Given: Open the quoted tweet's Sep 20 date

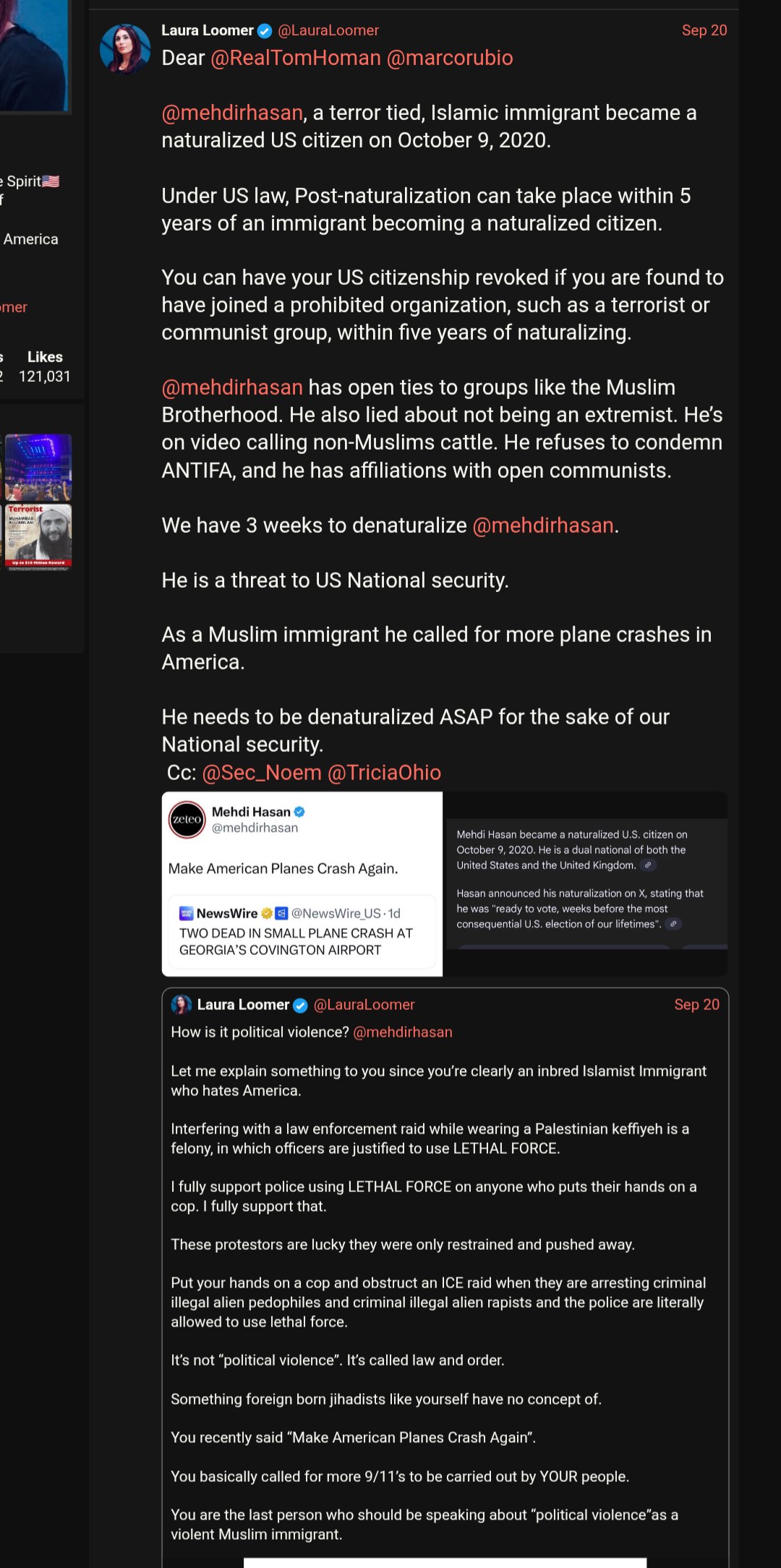Looking at the screenshot, I should tap(696, 1005).
